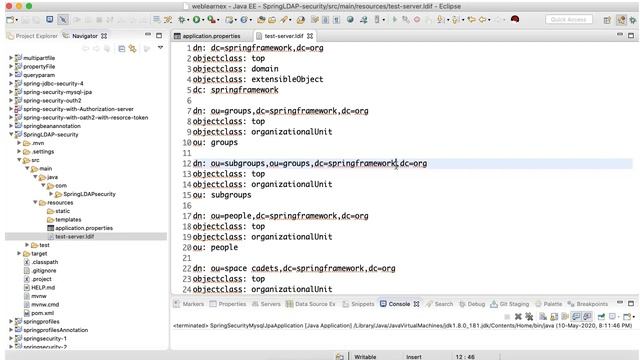The width and height of the screenshot is (640, 360).
Task: Open the Servers tab
Action: coord(266,304)
